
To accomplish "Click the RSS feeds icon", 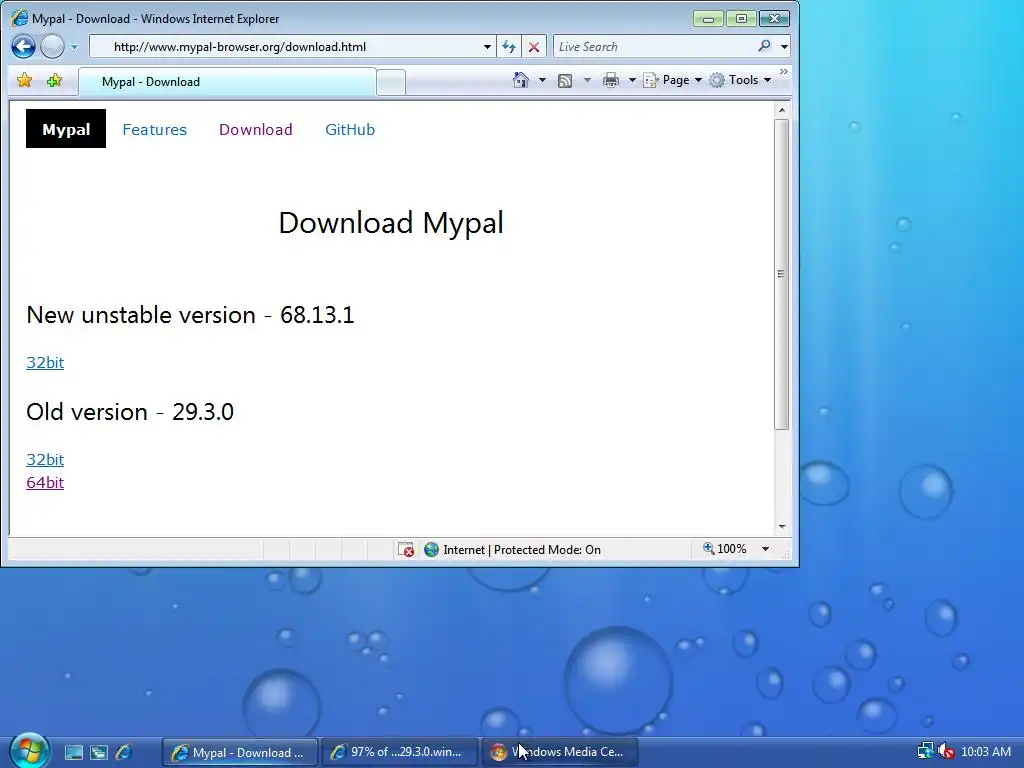I will (565, 80).
